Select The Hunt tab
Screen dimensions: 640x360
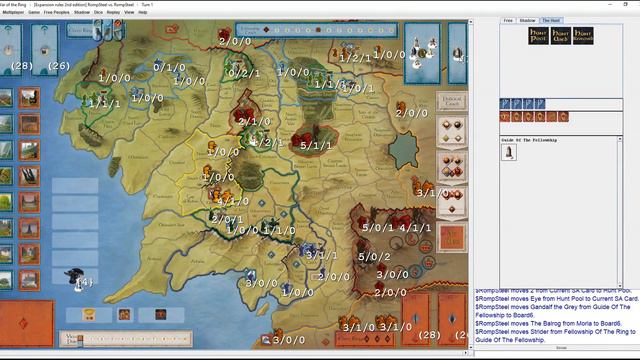551,20
